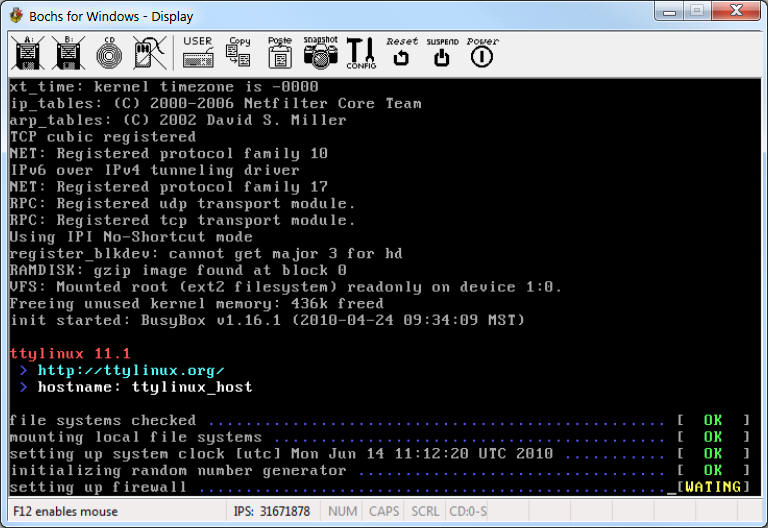Screen dimensions: 768x528
Task: Close the Bochs display window
Action: [736, 11]
